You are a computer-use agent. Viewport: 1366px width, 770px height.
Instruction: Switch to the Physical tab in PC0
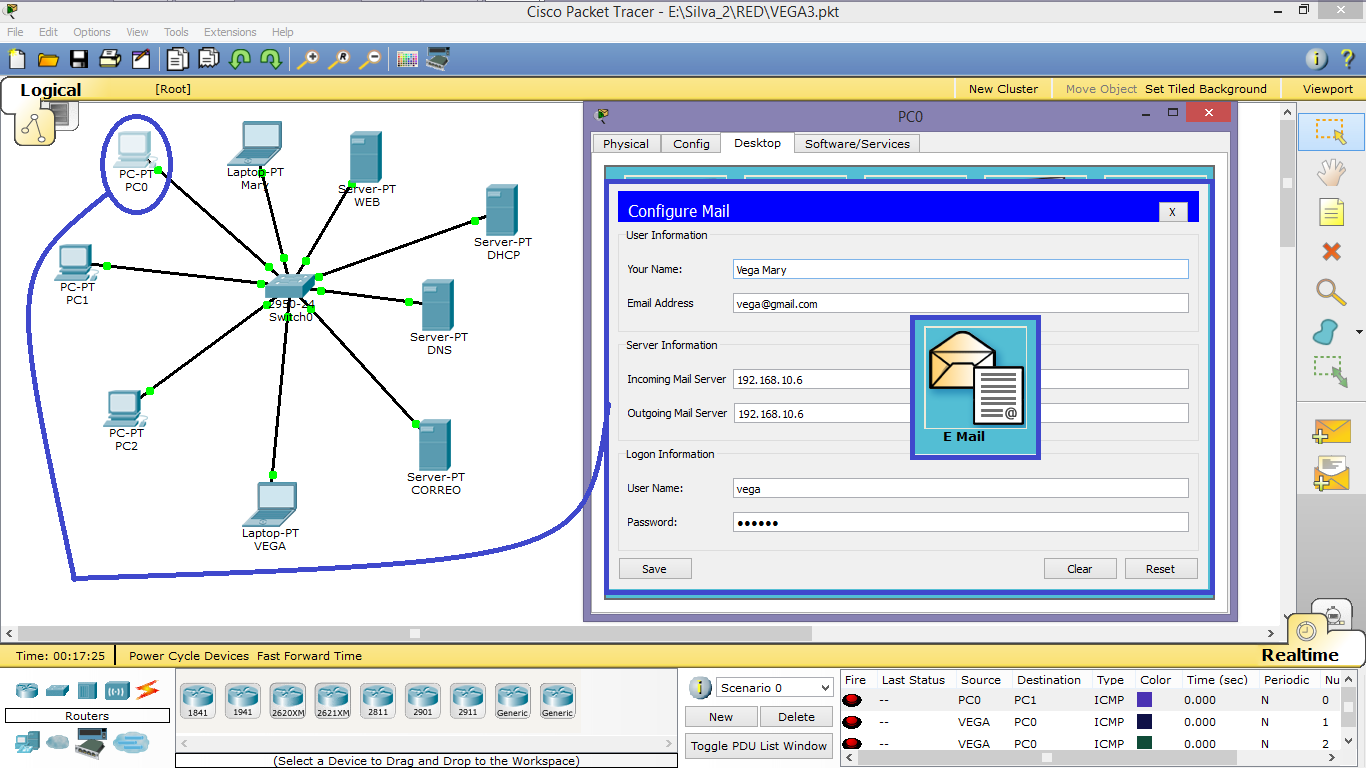pyautogui.click(x=626, y=144)
